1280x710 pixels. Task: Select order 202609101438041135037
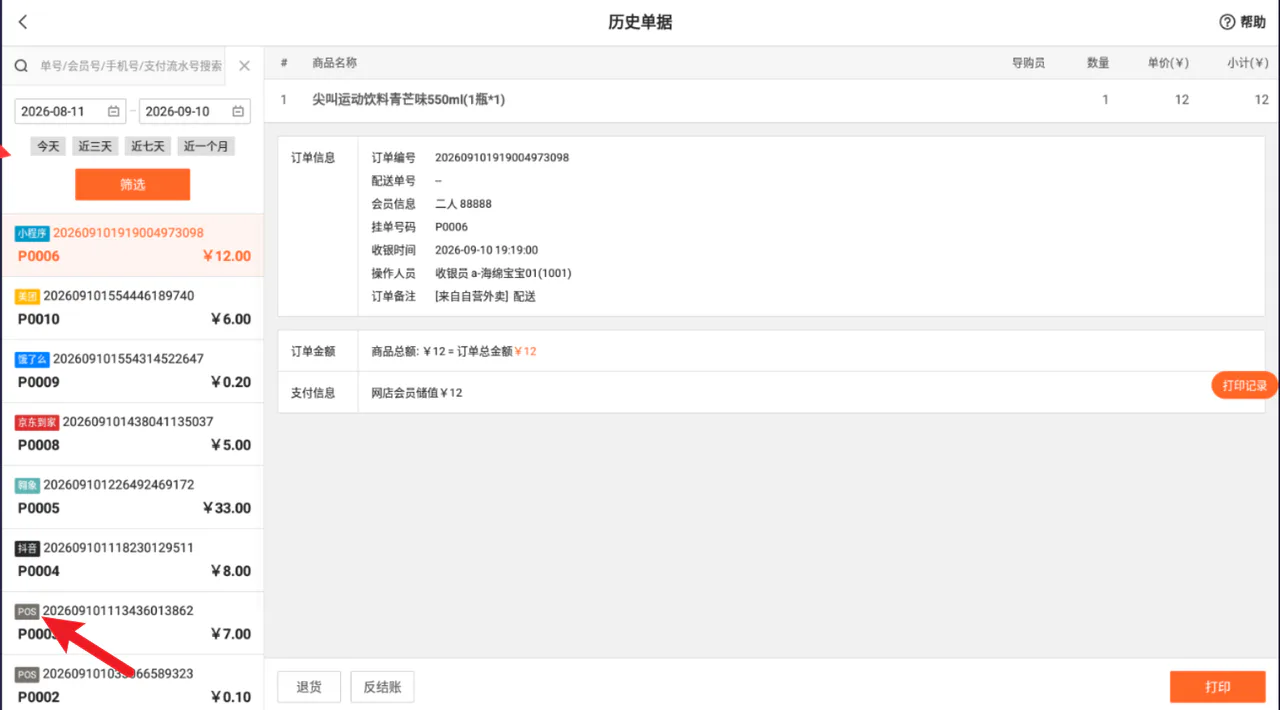(x=133, y=434)
